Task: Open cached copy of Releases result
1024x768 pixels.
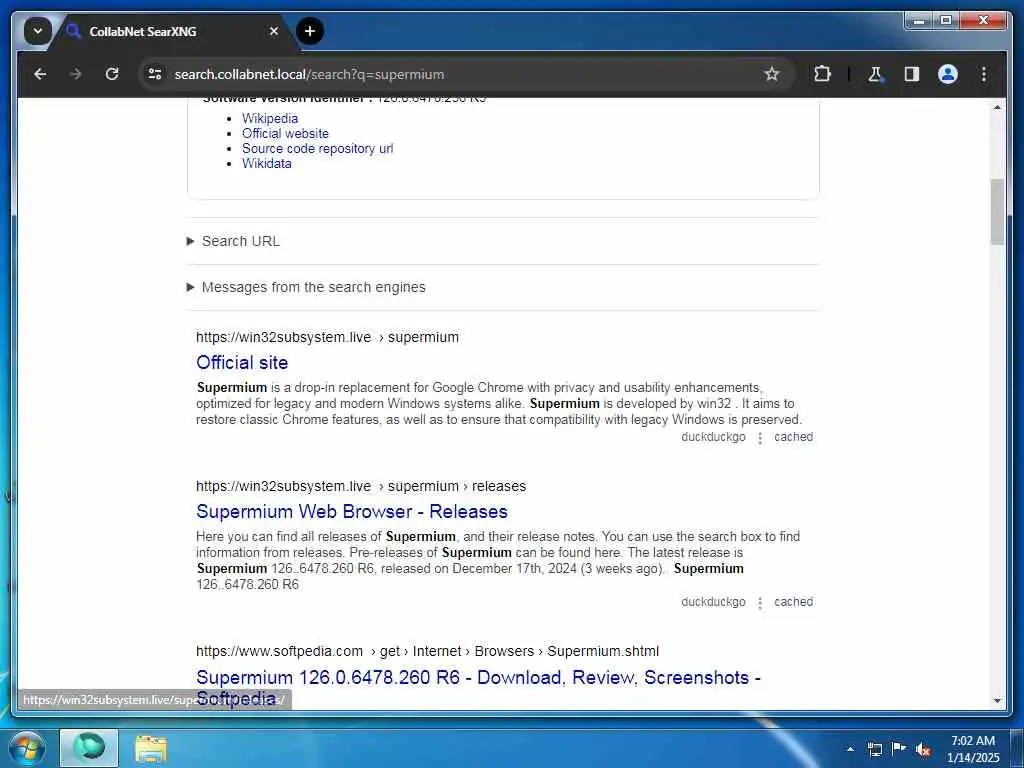Action: 793,602
